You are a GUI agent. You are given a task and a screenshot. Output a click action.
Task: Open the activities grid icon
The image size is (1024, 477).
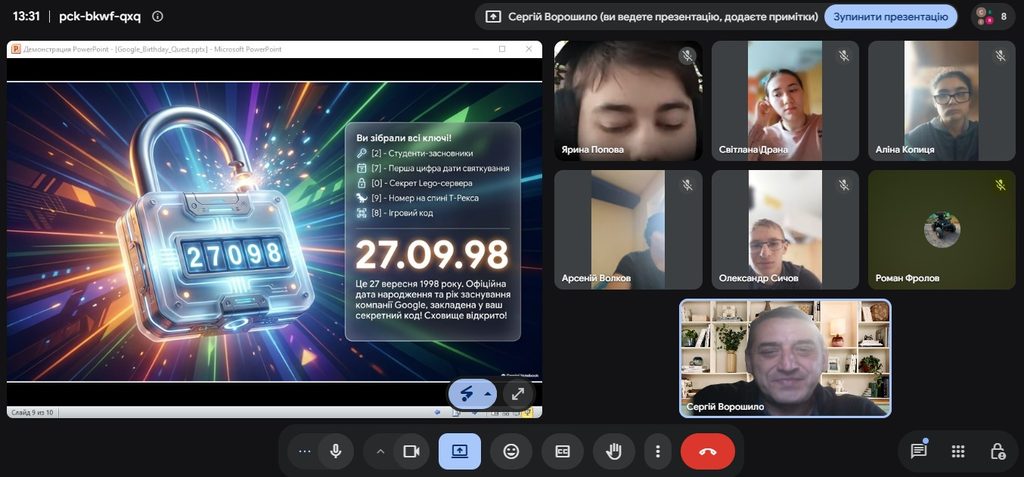point(958,452)
